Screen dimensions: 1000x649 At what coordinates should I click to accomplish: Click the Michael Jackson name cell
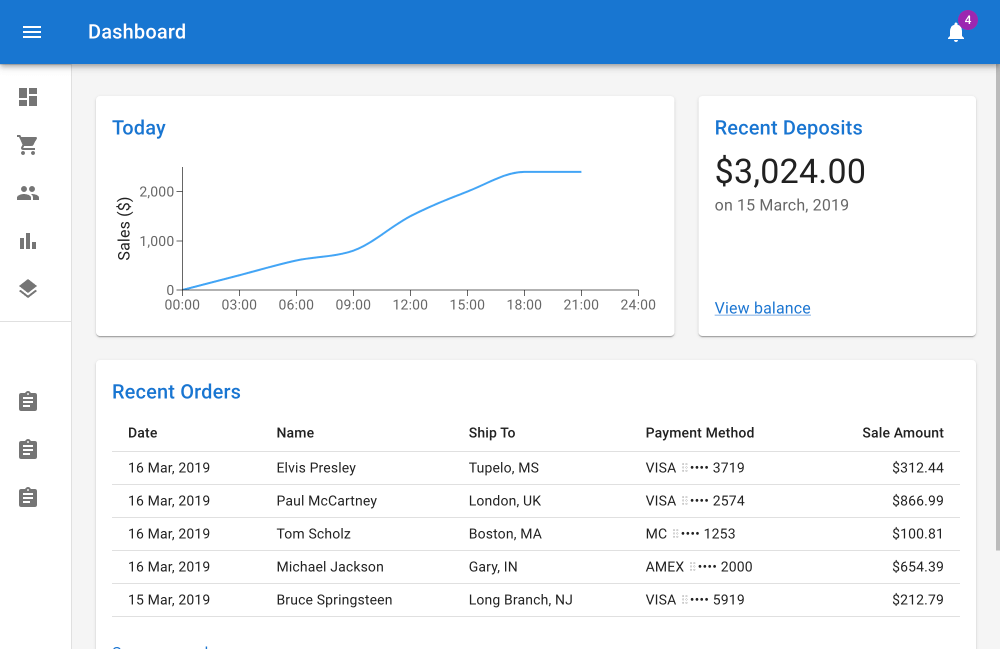pos(330,567)
